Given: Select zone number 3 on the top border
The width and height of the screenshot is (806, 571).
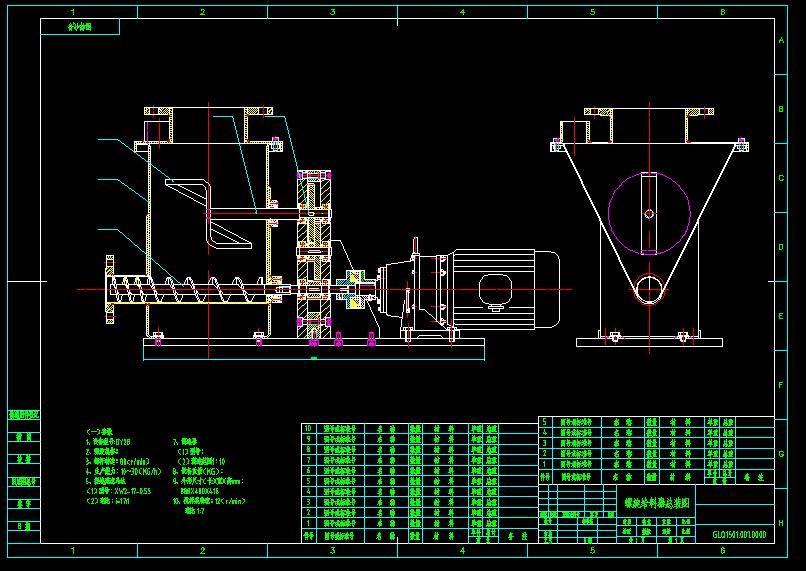Looking at the screenshot, I should point(333,12).
